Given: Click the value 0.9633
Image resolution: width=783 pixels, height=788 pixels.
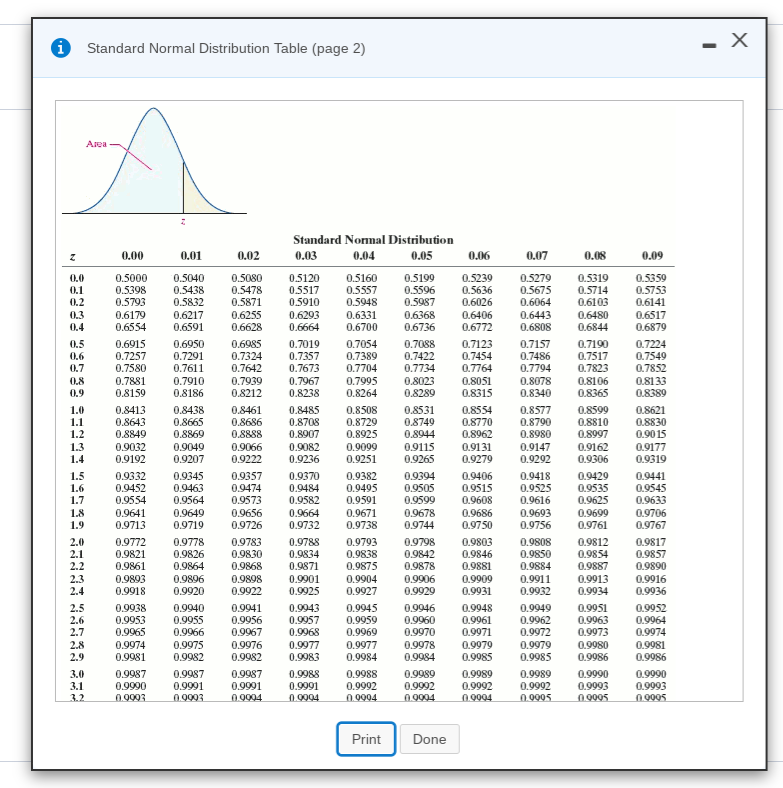Looking at the screenshot, I should click(x=651, y=501).
